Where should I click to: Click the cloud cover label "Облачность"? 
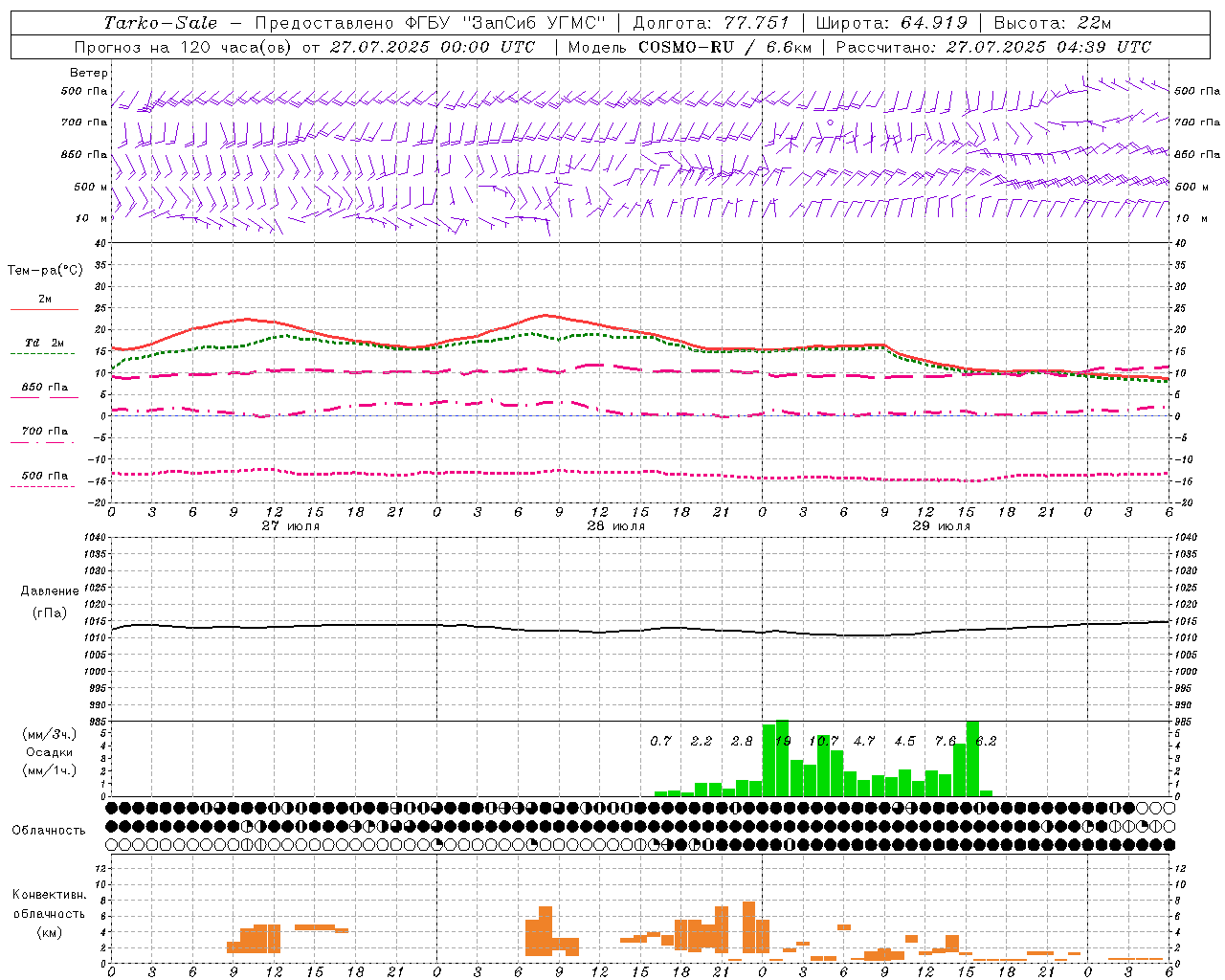click(49, 831)
